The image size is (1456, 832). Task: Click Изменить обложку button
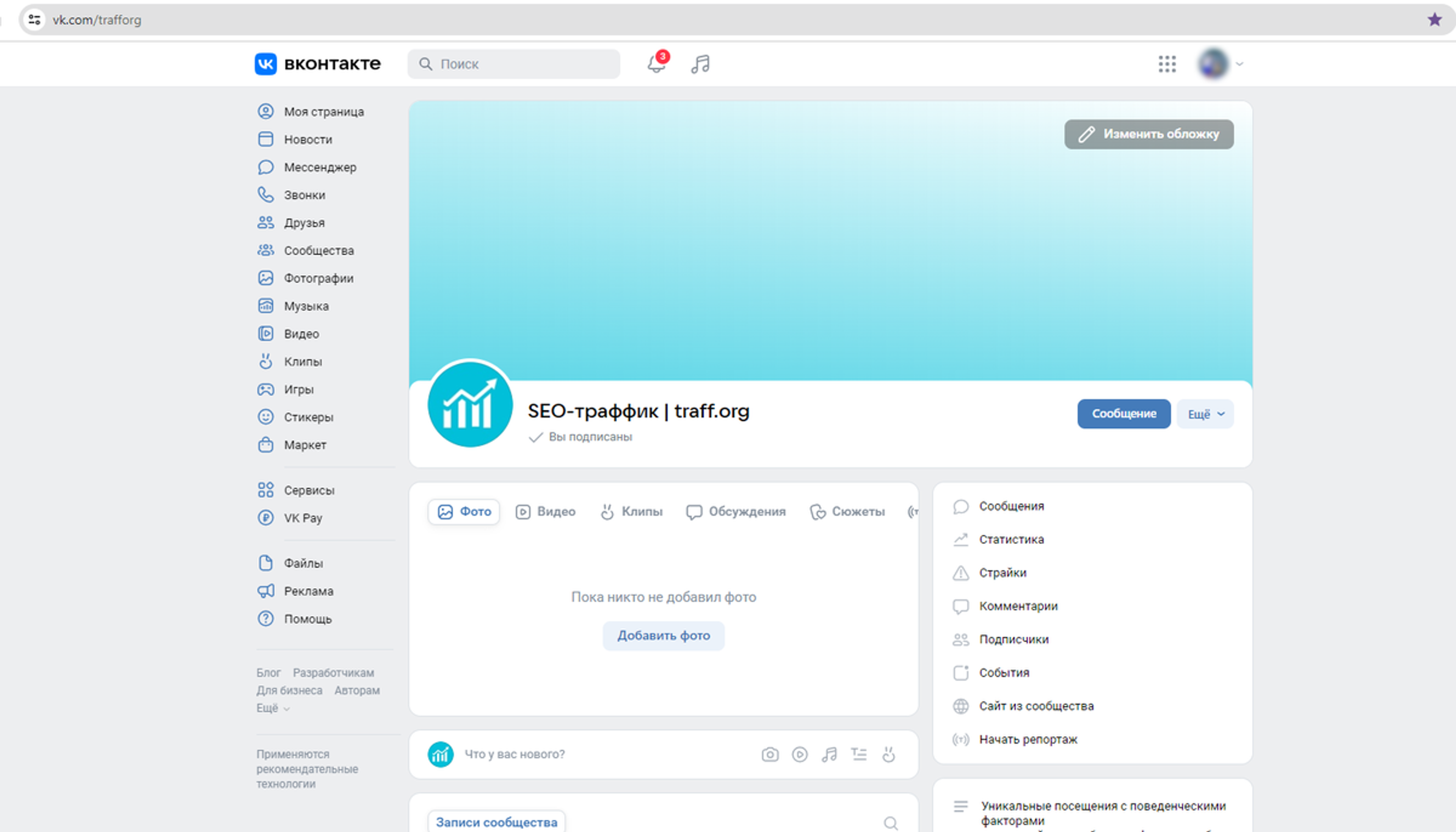(1148, 134)
